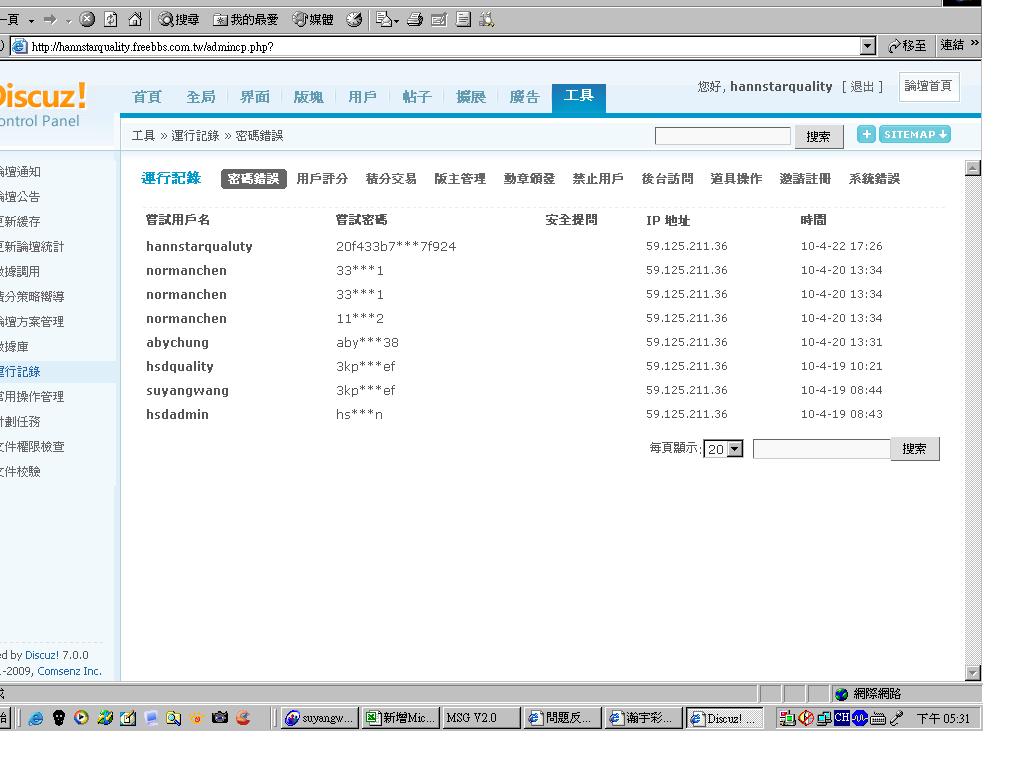Click the 論壇首頁 button
1024x768 pixels.
pyautogui.click(x=928, y=87)
